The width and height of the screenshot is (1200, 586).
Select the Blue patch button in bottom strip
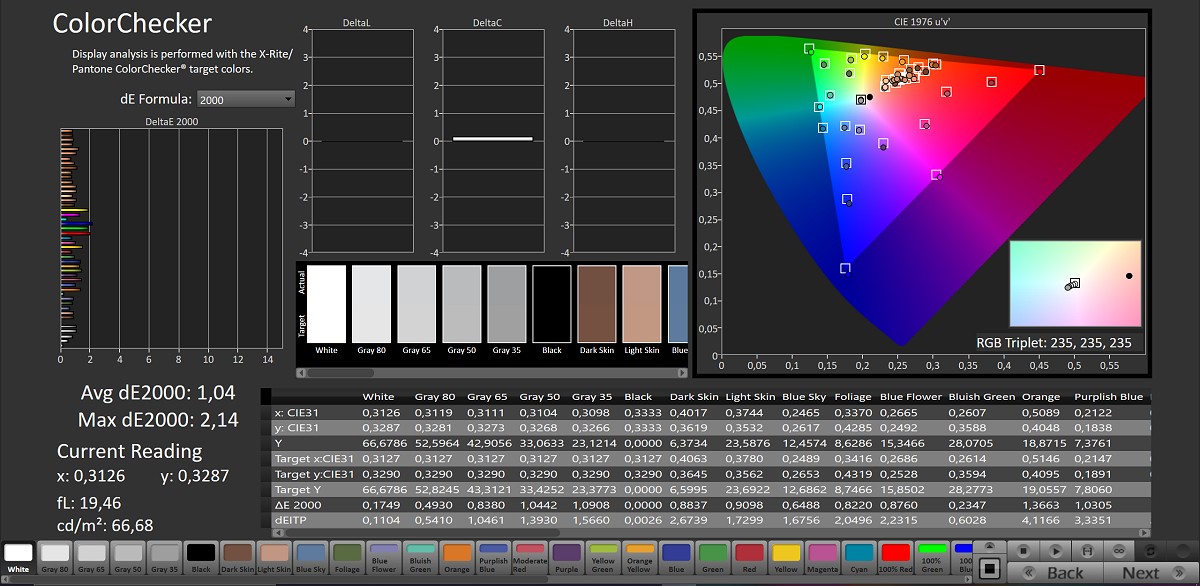[x=676, y=558]
